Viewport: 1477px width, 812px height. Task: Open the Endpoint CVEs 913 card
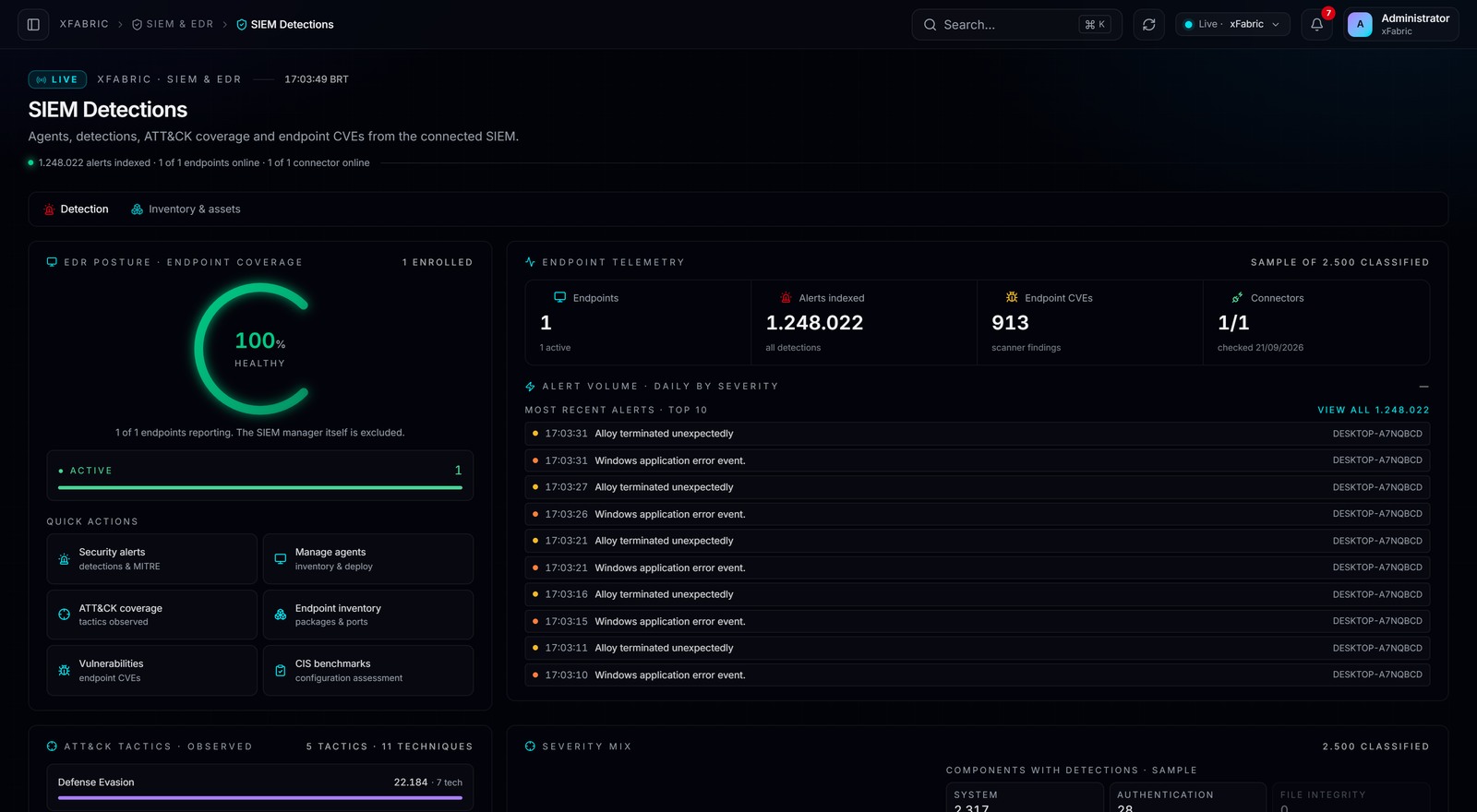1090,323
